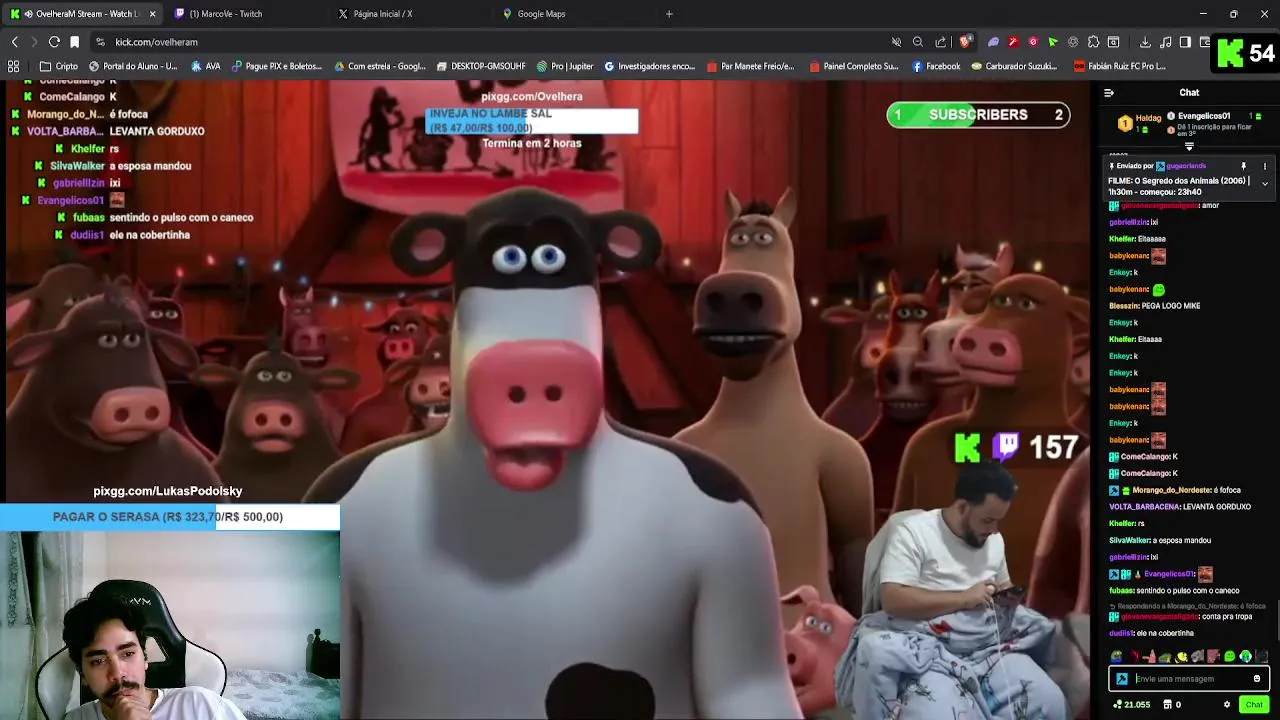Screen dimensions: 1280x720
Task: Send message with the green Chat button
Action: click(1254, 705)
